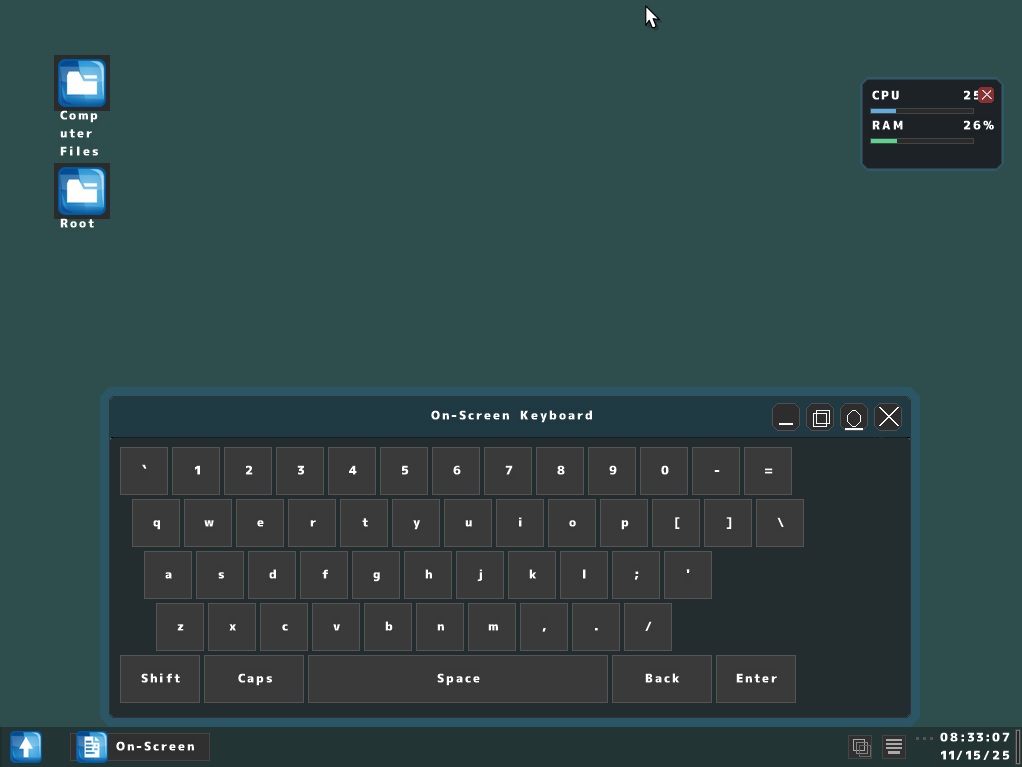Image resolution: width=1022 pixels, height=767 pixels.
Task: Close the CPU/RAM monitor widget
Action: [x=986, y=94]
